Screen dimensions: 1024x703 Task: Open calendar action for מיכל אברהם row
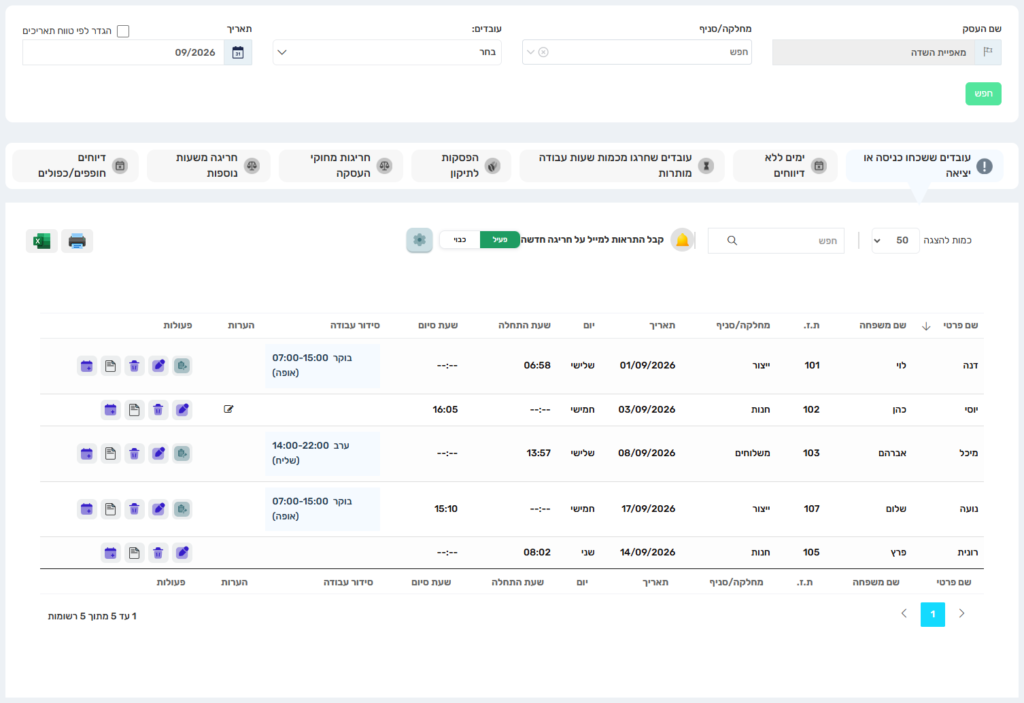pyautogui.click(x=87, y=453)
